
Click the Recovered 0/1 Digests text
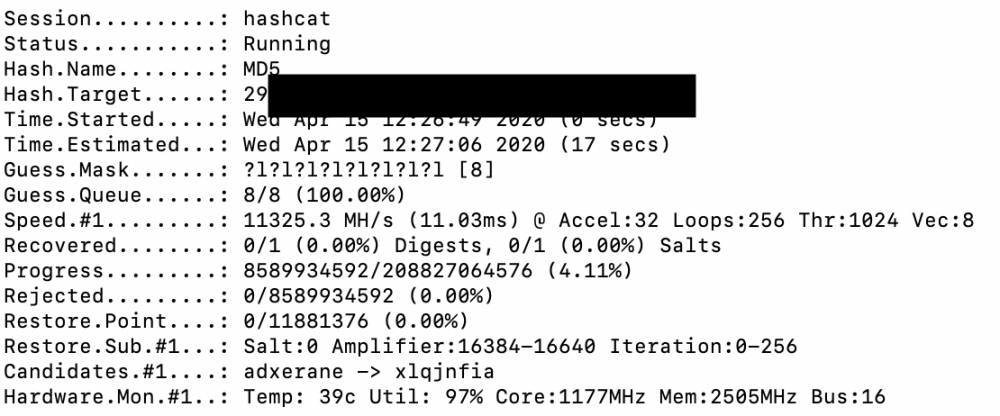pos(362,246)
